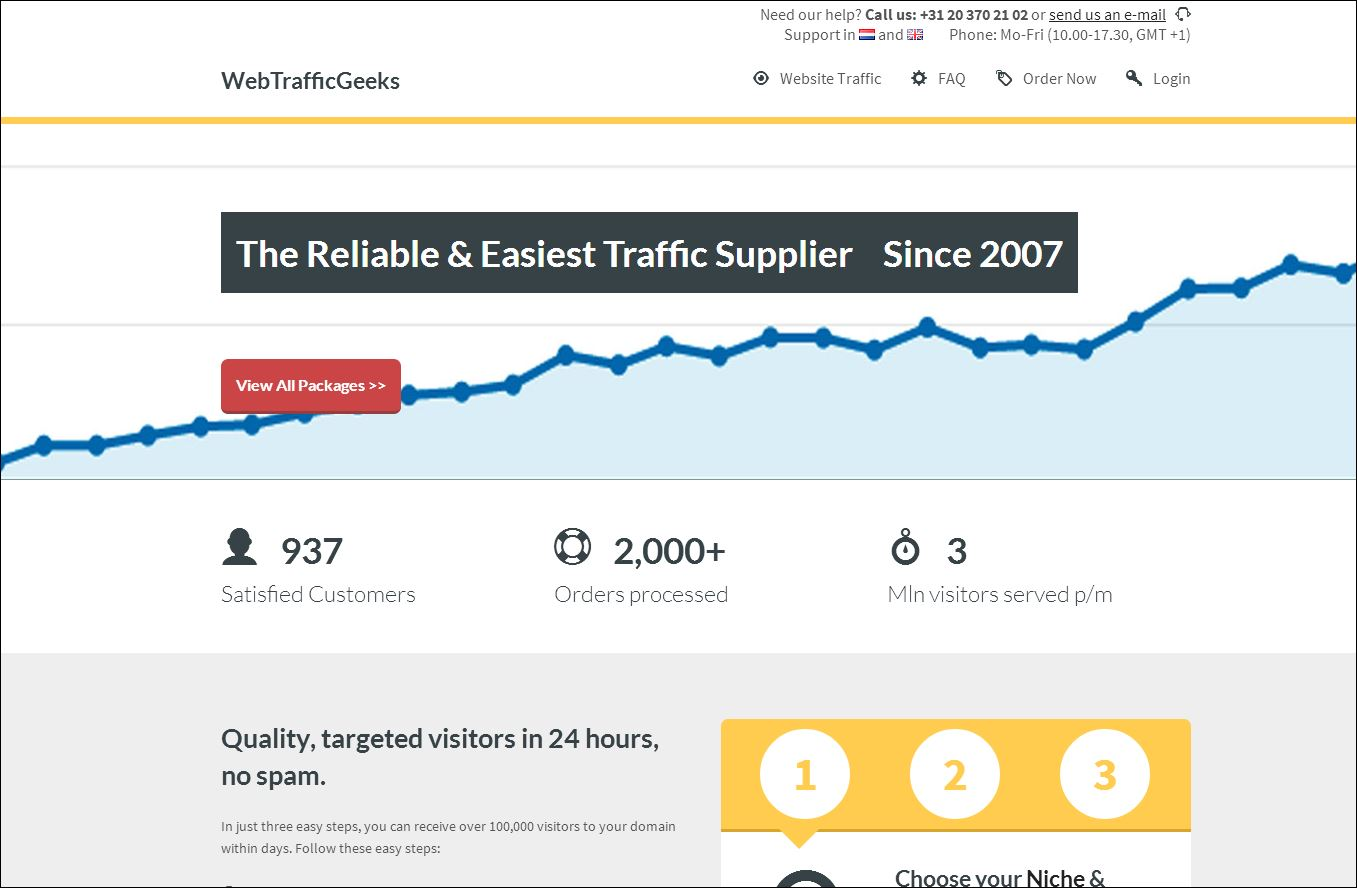Go to the FAQ section
The height and width of the screenshot is (888, 1357).
[952, 78]
